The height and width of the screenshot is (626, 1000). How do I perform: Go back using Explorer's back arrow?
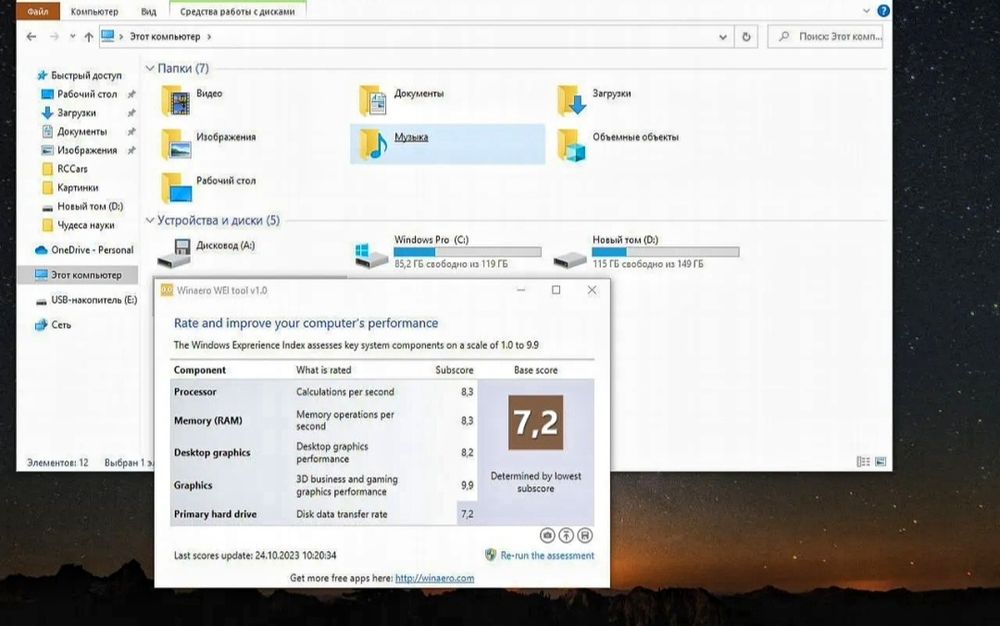tap(31, 37)
